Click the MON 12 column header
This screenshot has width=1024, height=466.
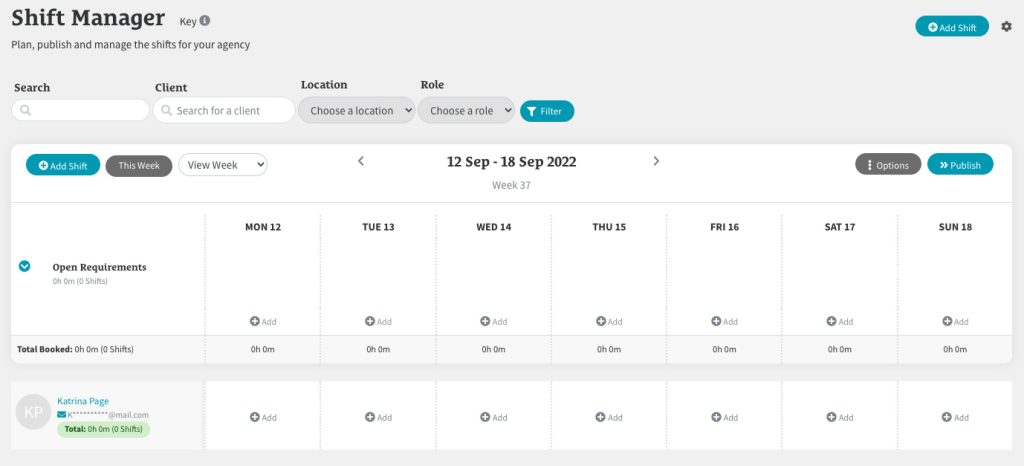point(263,227)
